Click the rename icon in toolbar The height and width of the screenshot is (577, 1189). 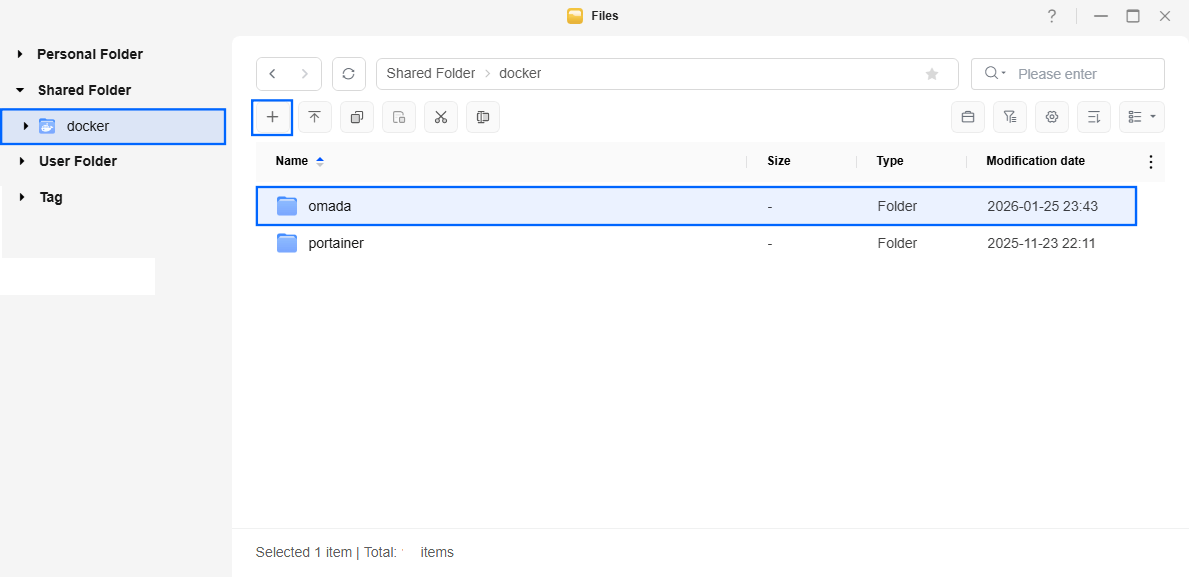[482, 117]
